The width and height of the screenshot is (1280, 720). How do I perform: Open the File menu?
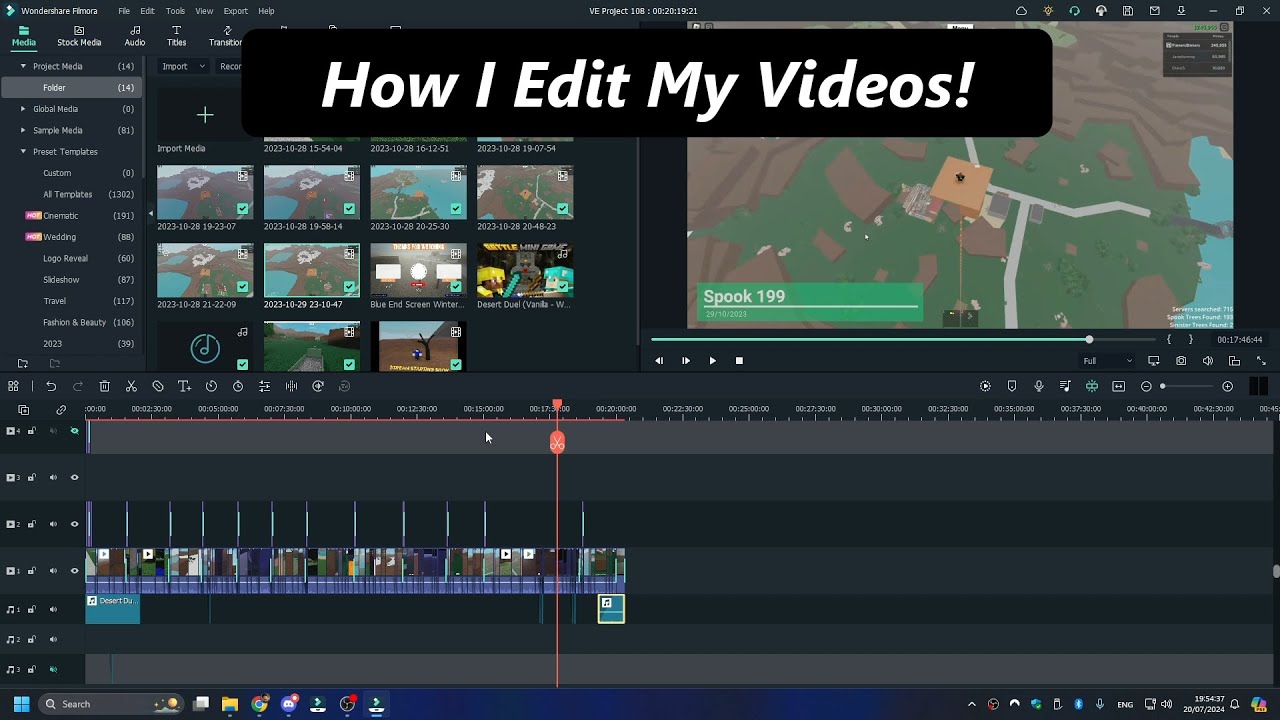pos(124,11)
